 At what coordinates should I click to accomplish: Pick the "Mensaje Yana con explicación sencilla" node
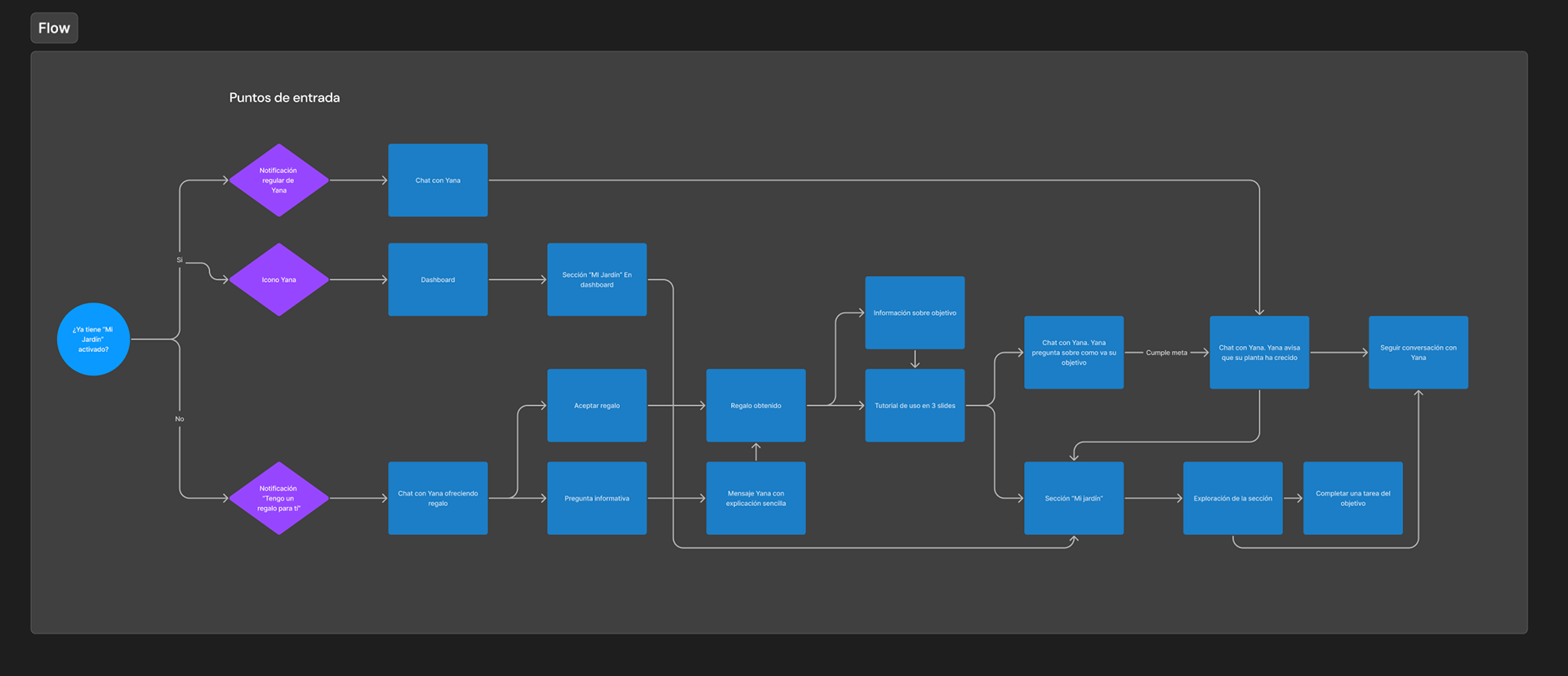pyautogui.click(x=756, y=498)
